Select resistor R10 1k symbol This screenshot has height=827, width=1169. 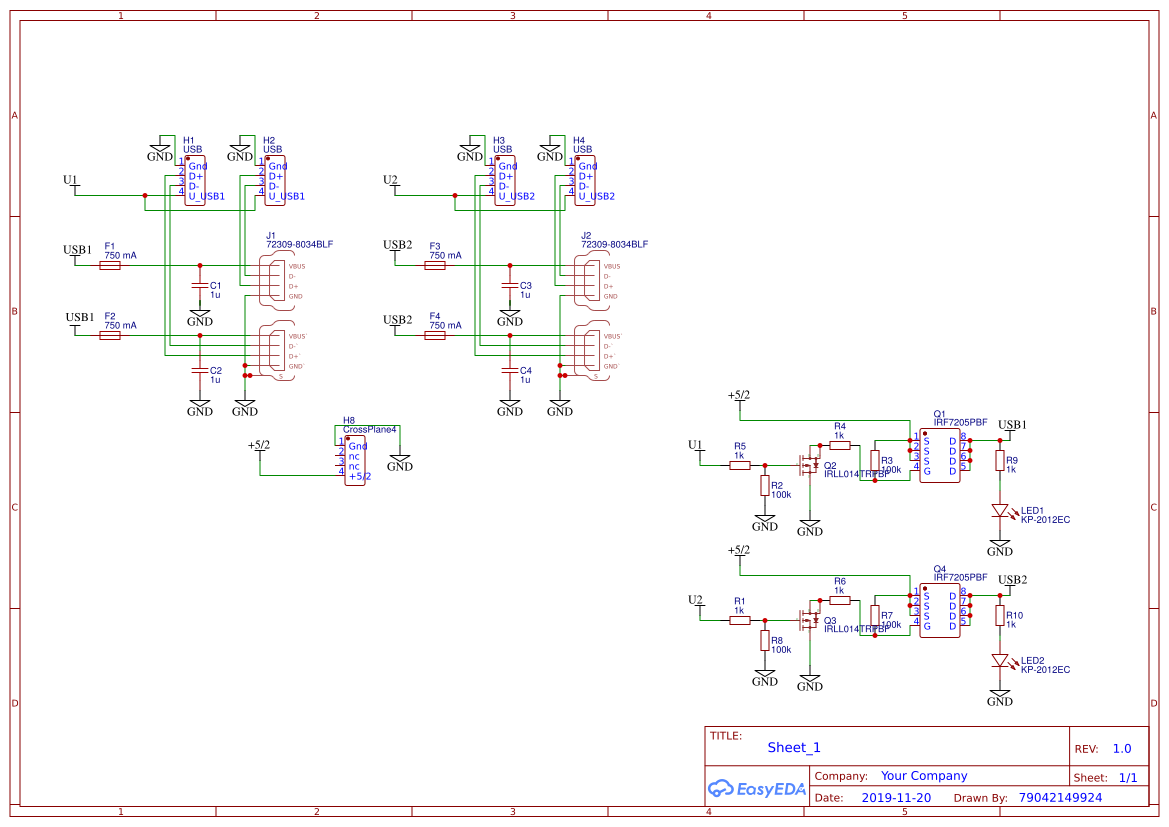[x=1000, y=615]
